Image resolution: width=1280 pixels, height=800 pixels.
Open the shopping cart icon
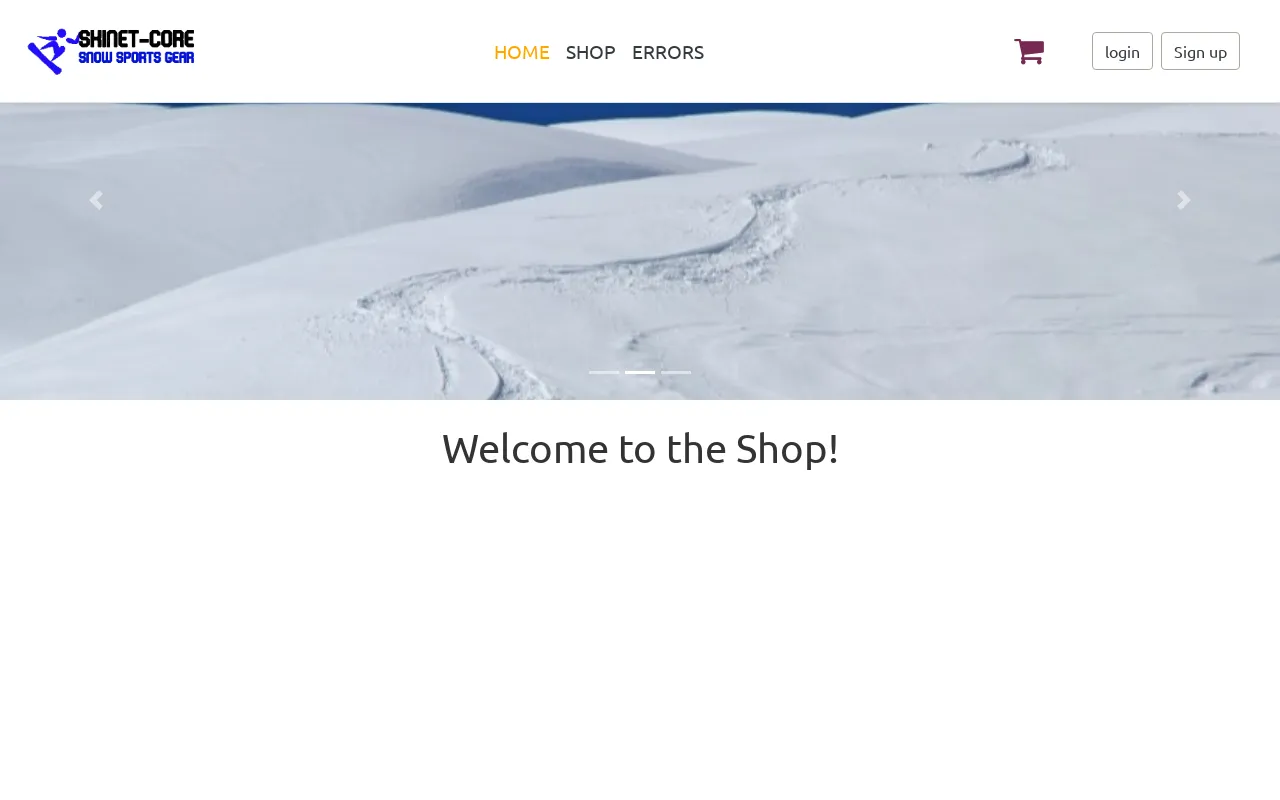tap(1029, 51)
